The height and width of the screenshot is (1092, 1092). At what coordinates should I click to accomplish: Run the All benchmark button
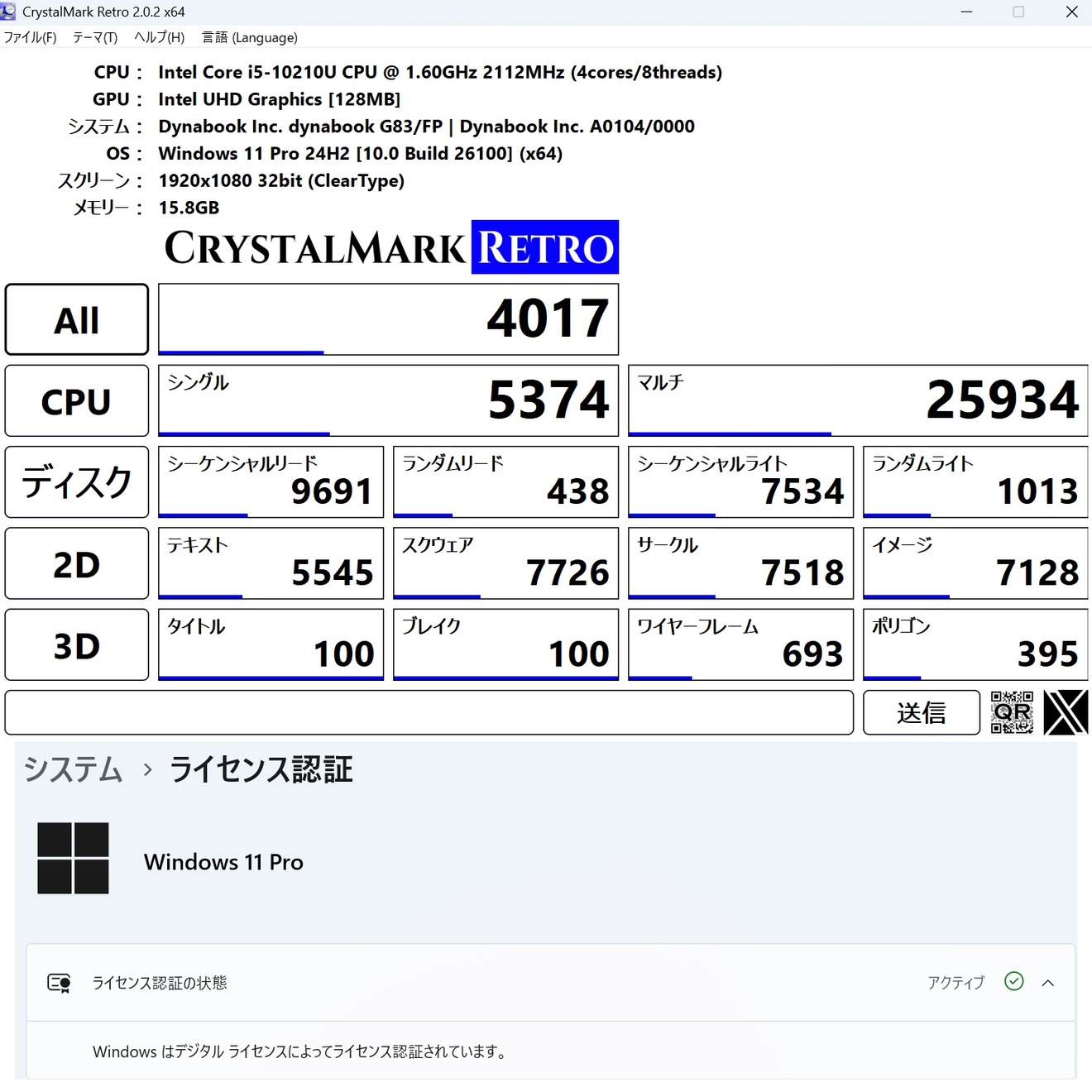tap(77, 319)
